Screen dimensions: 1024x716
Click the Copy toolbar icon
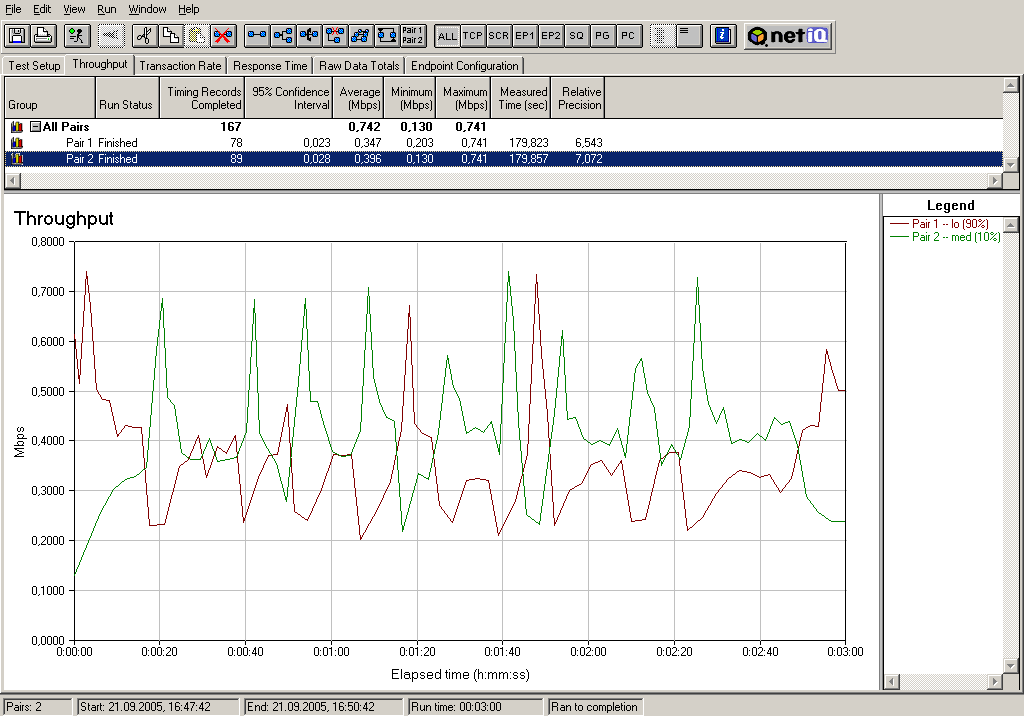pos(171,36)
